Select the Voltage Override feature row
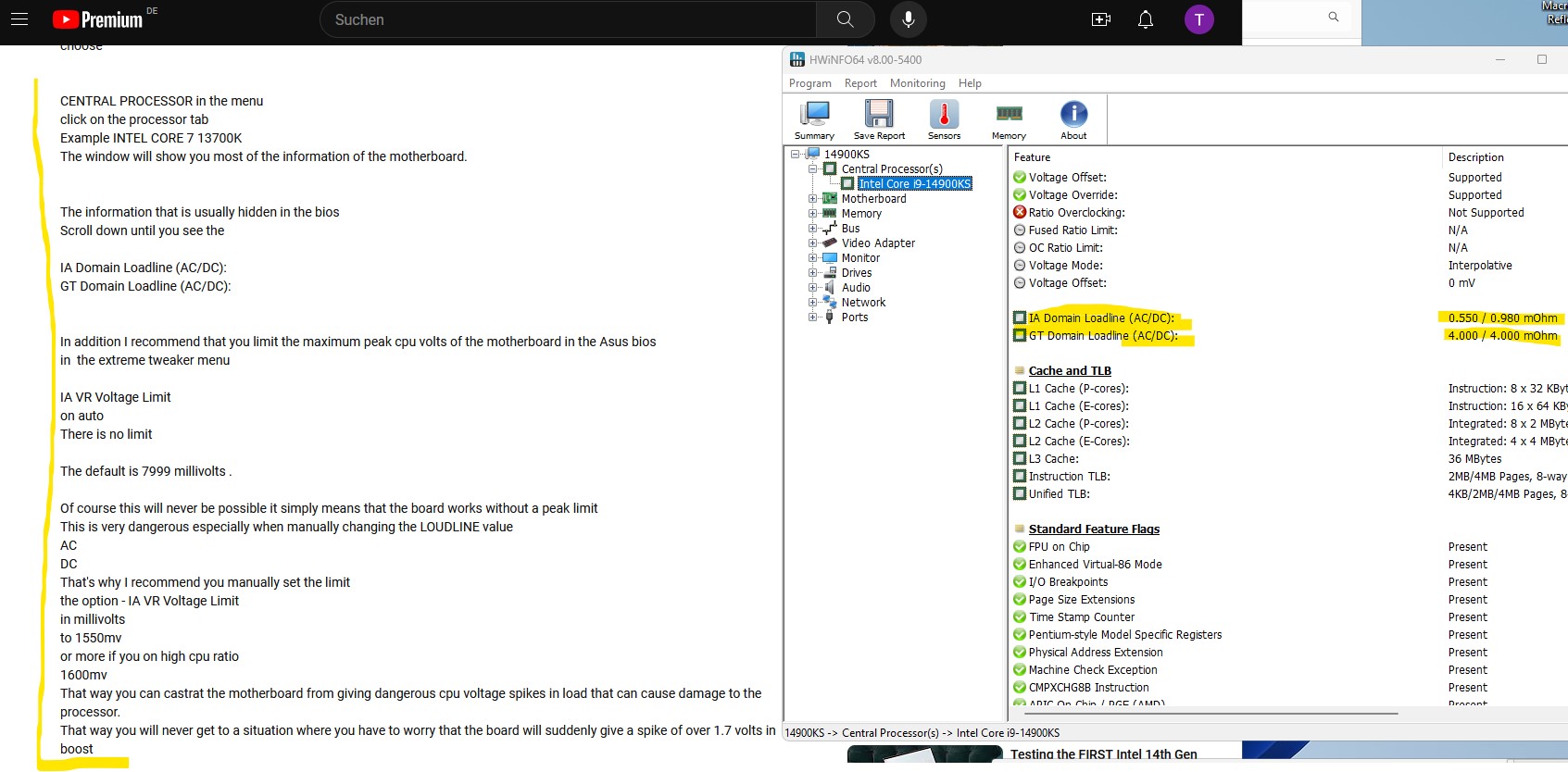Image resolution: width=1568 pixels, height=772 pixels. click(1289, 195)
